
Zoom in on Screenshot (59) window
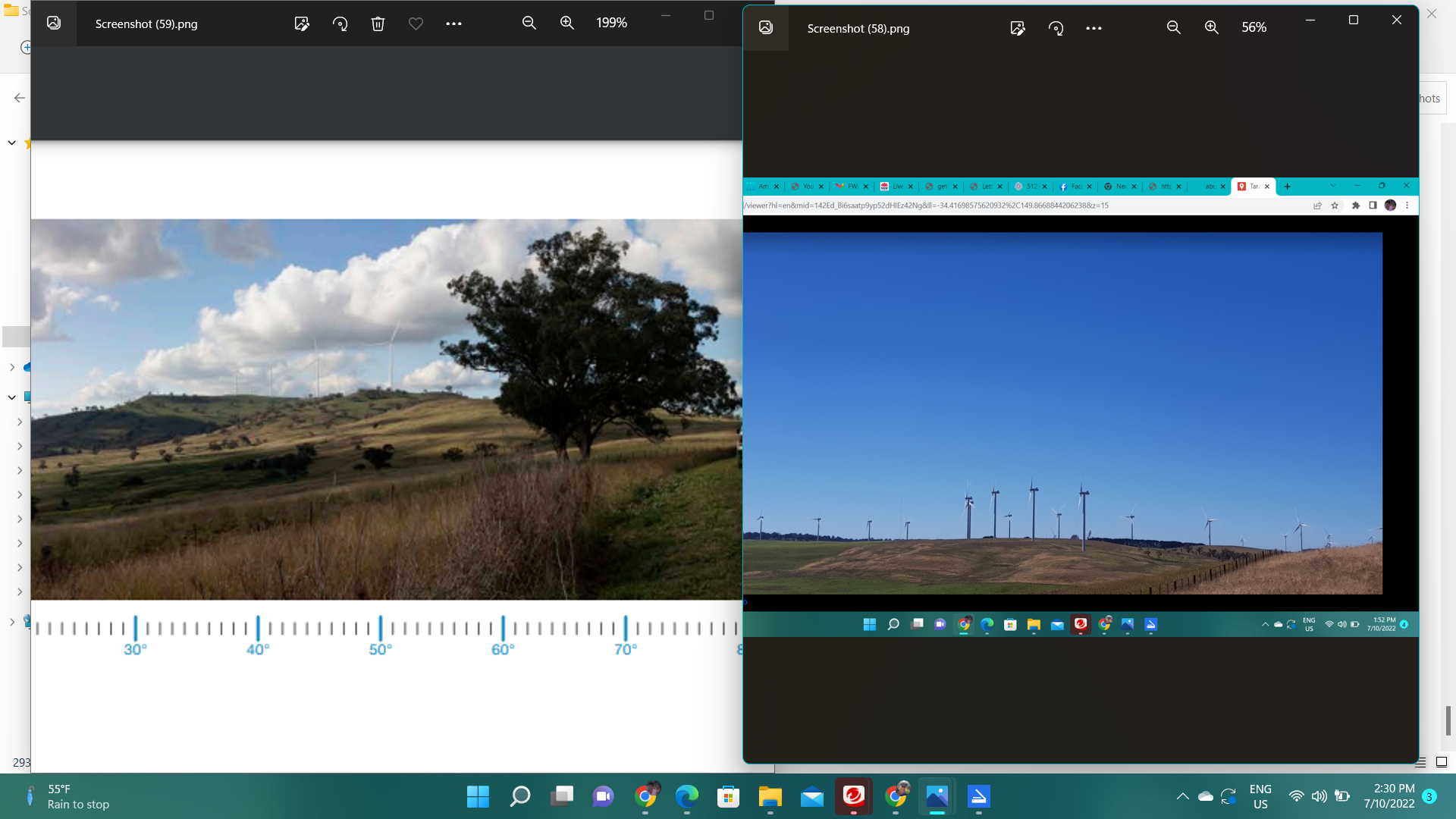567,24
